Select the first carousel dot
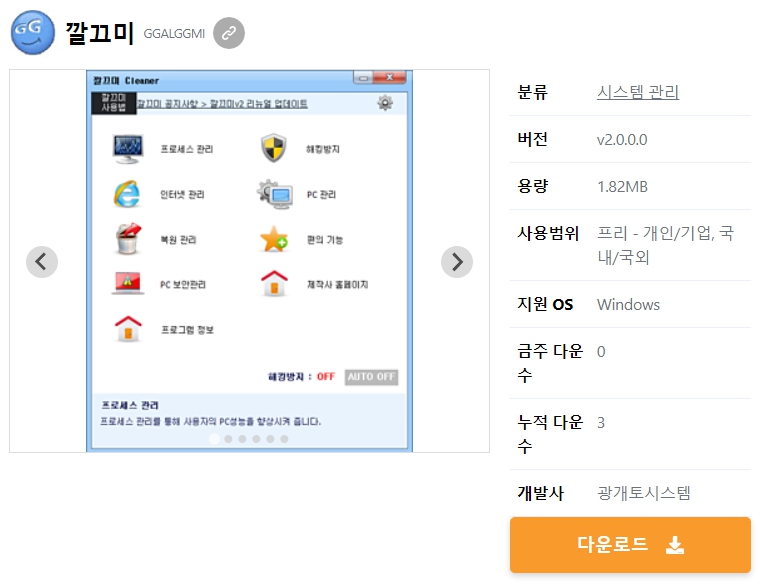Image resolution: width=760 pixels, height=584 pixels. (214, 439)
